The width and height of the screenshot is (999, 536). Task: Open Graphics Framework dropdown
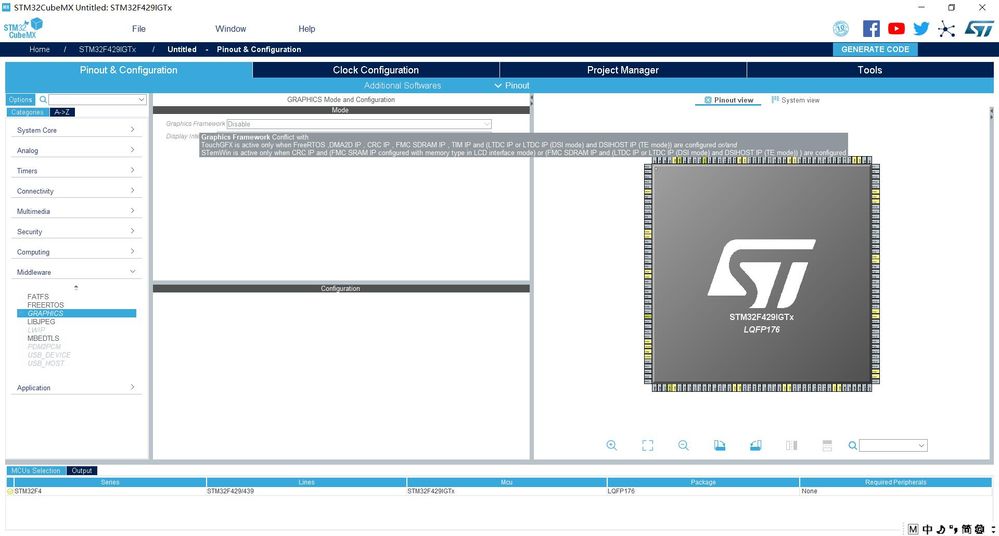tap(359, 124)
